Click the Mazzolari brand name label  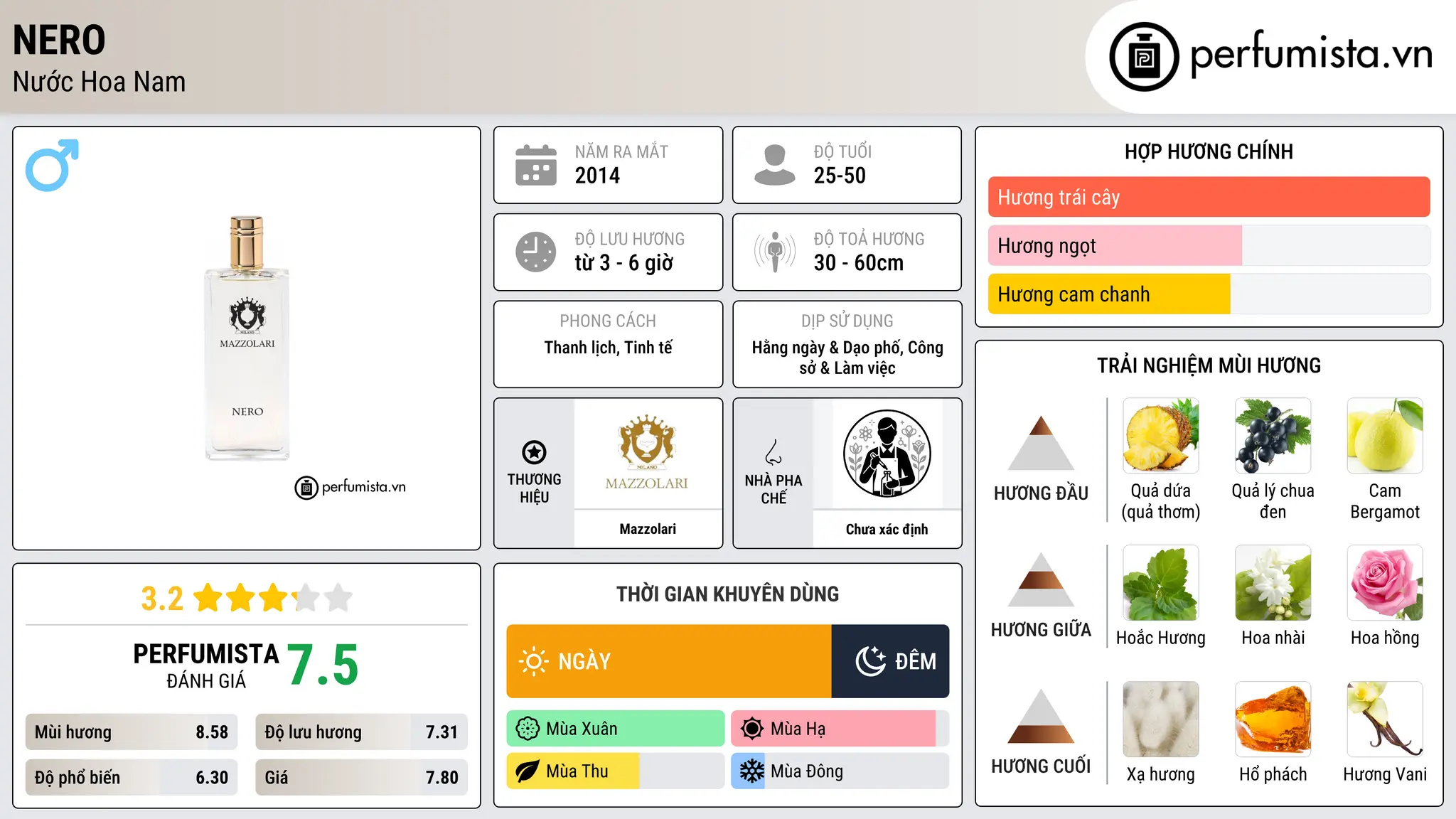[x=648, y=529]
